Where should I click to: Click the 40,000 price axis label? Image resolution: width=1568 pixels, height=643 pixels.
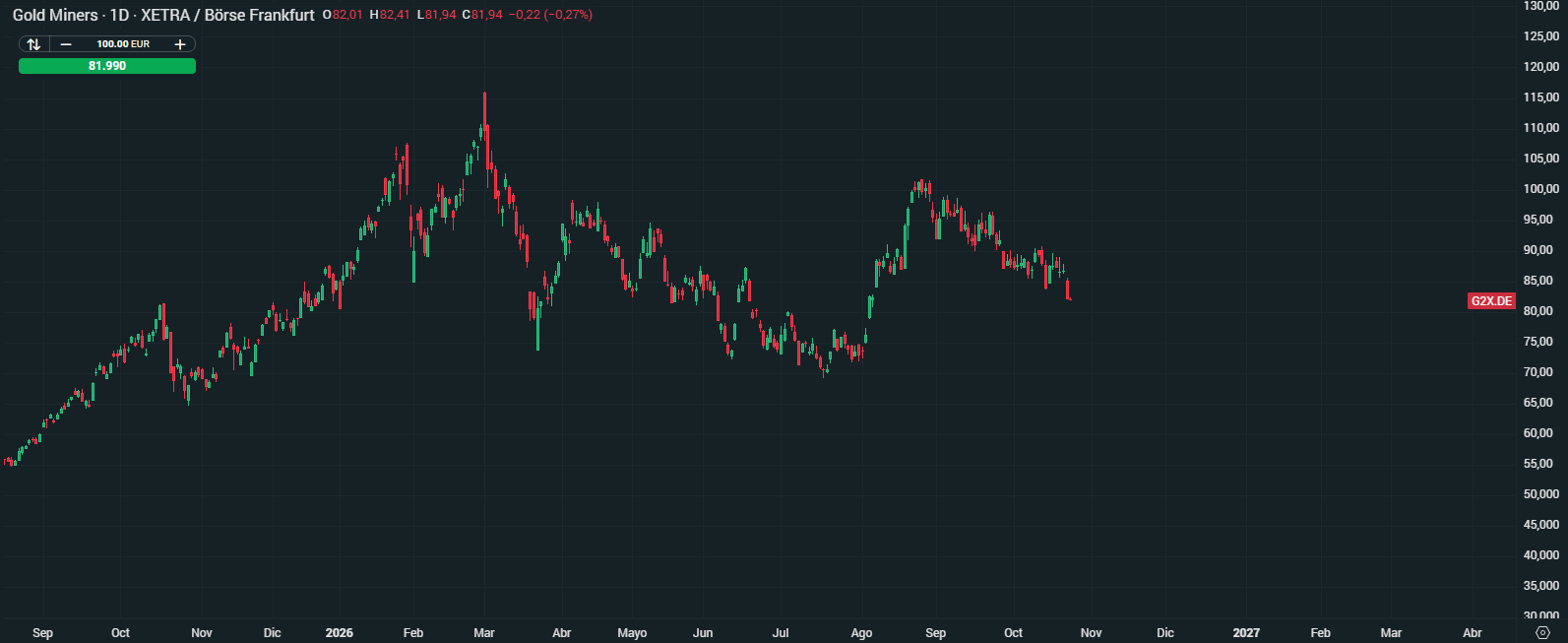pos(1541,555)
